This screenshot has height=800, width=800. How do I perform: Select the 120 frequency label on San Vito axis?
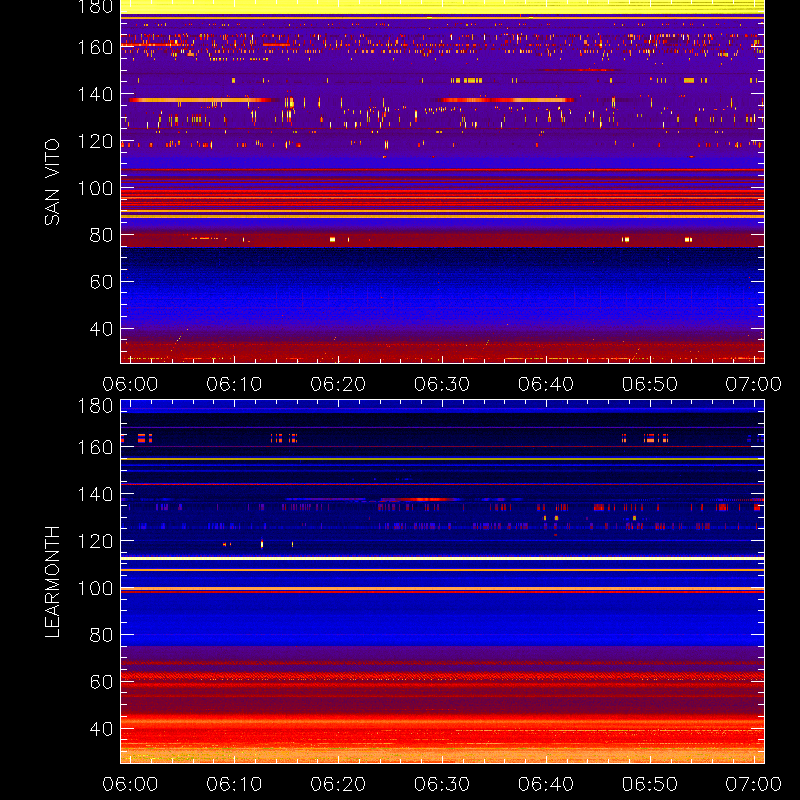click(x=95, y=141)
